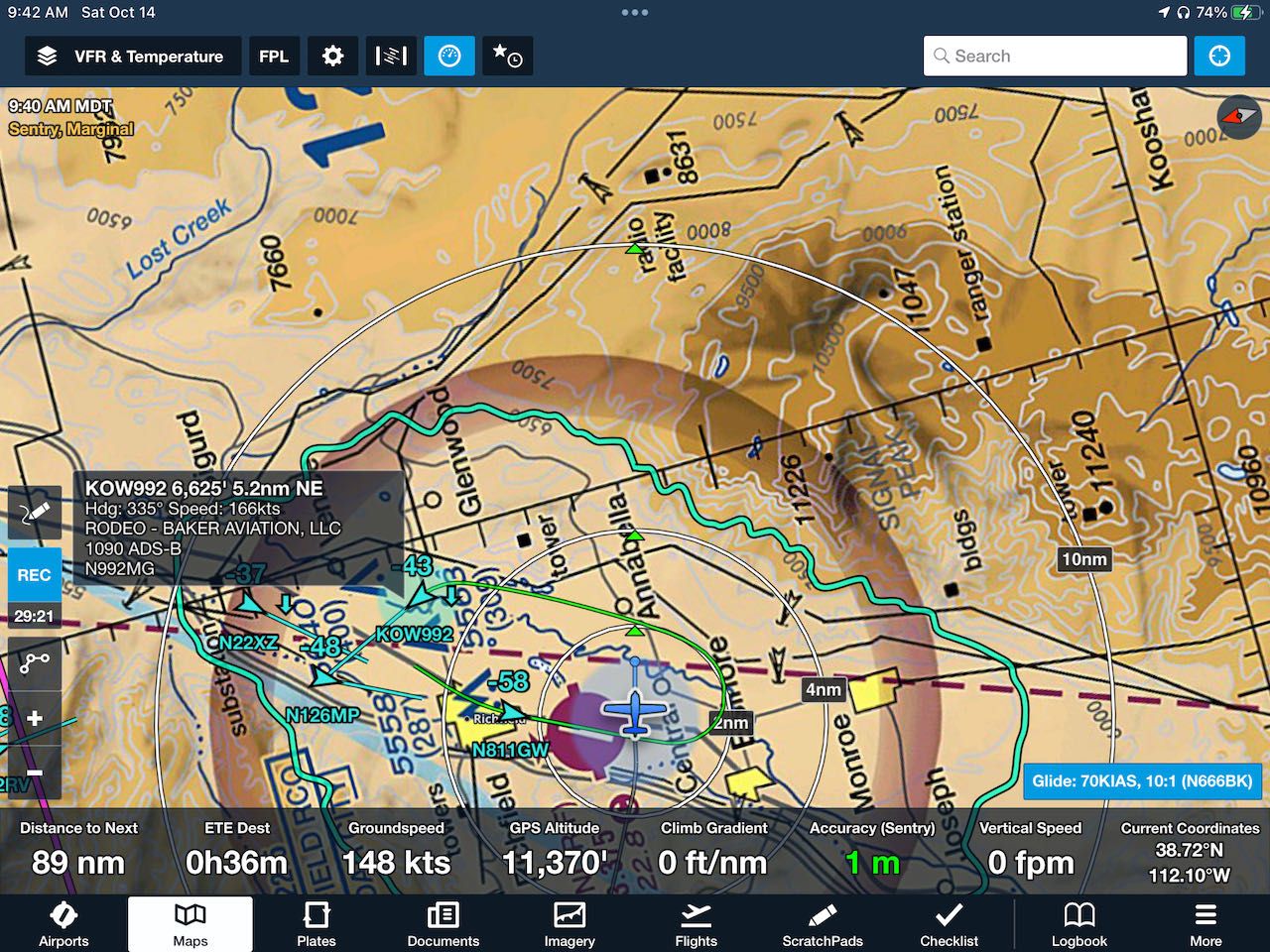1270x952 pixels.
Task: Zoom in with the plus button
Action: 35,718
